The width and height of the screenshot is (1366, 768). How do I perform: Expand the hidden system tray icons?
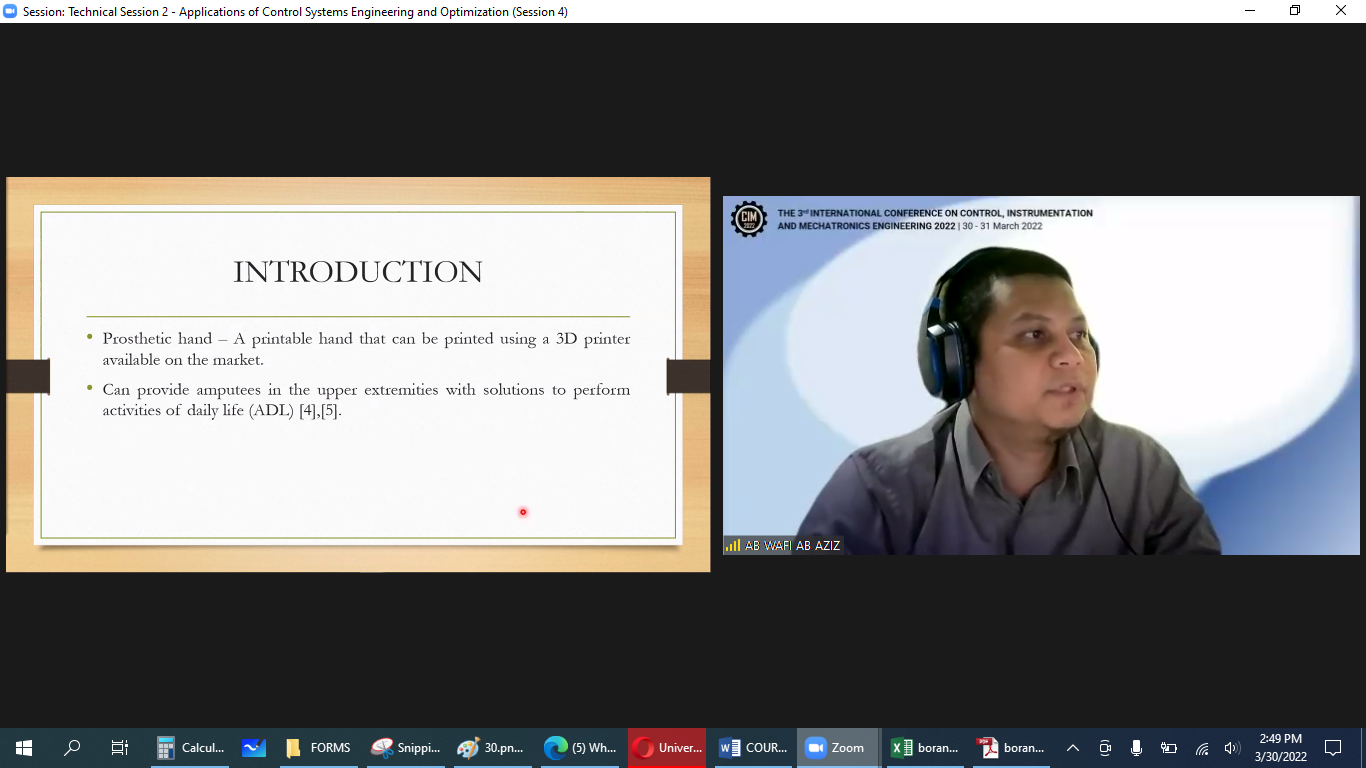pyautogui.click(x=1073, y=748)
